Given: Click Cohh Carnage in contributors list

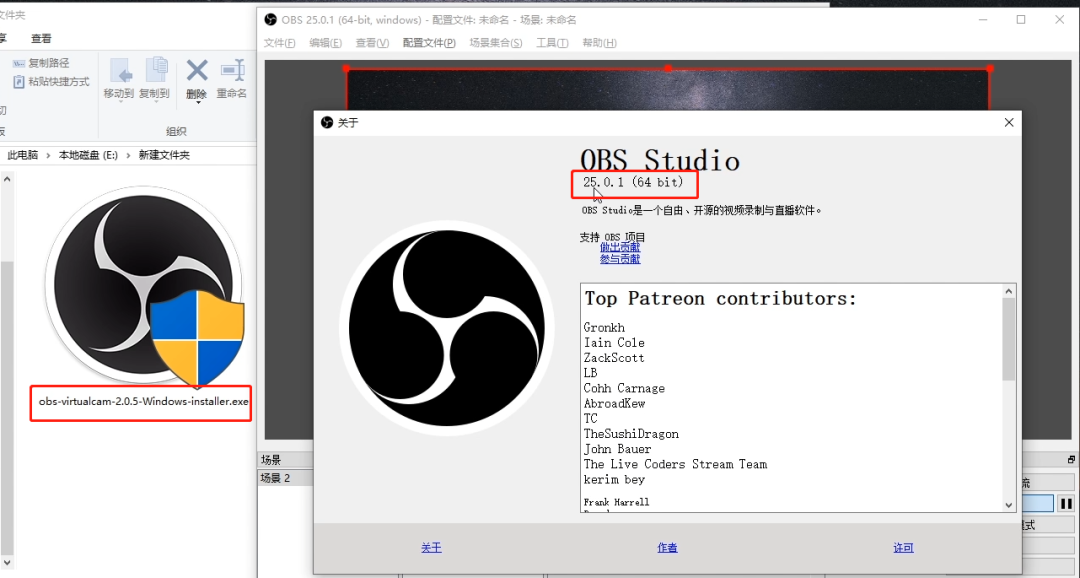Looking at the screenshot, I should coord(624,389).
